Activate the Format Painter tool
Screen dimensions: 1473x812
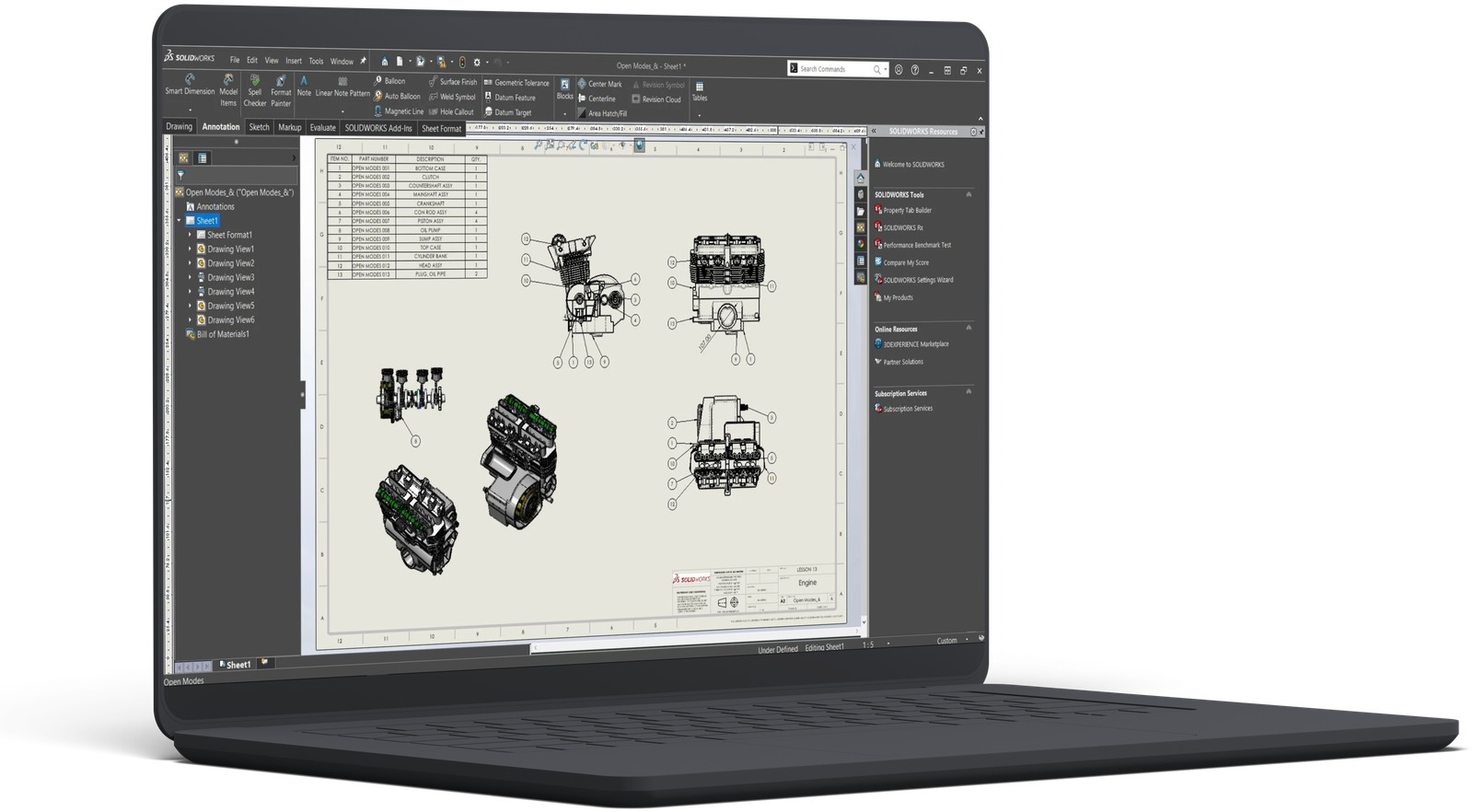point(281,92)
